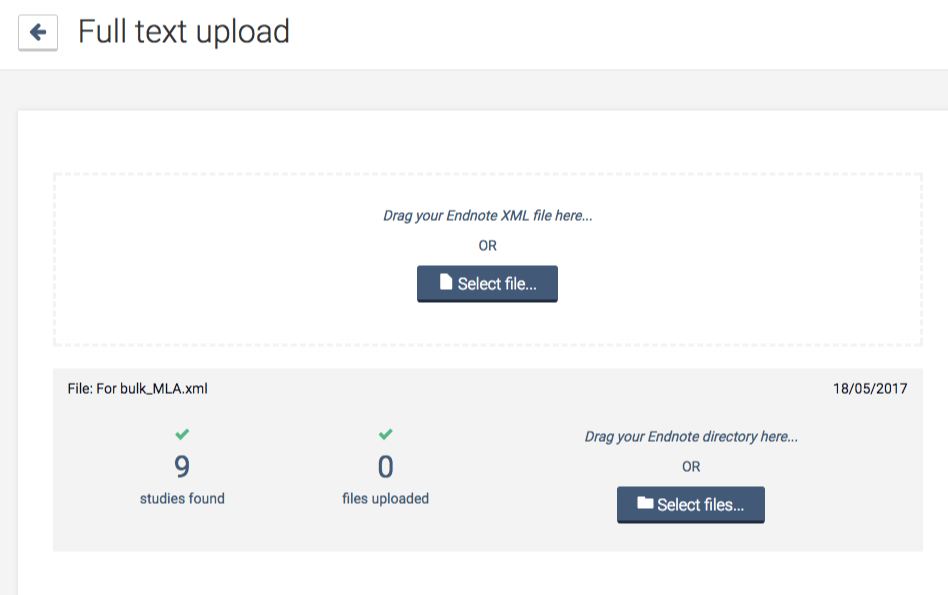Screen dimensions: 948x595
Task: Click the back arrow to exit upload page
Action: point(36,31)
